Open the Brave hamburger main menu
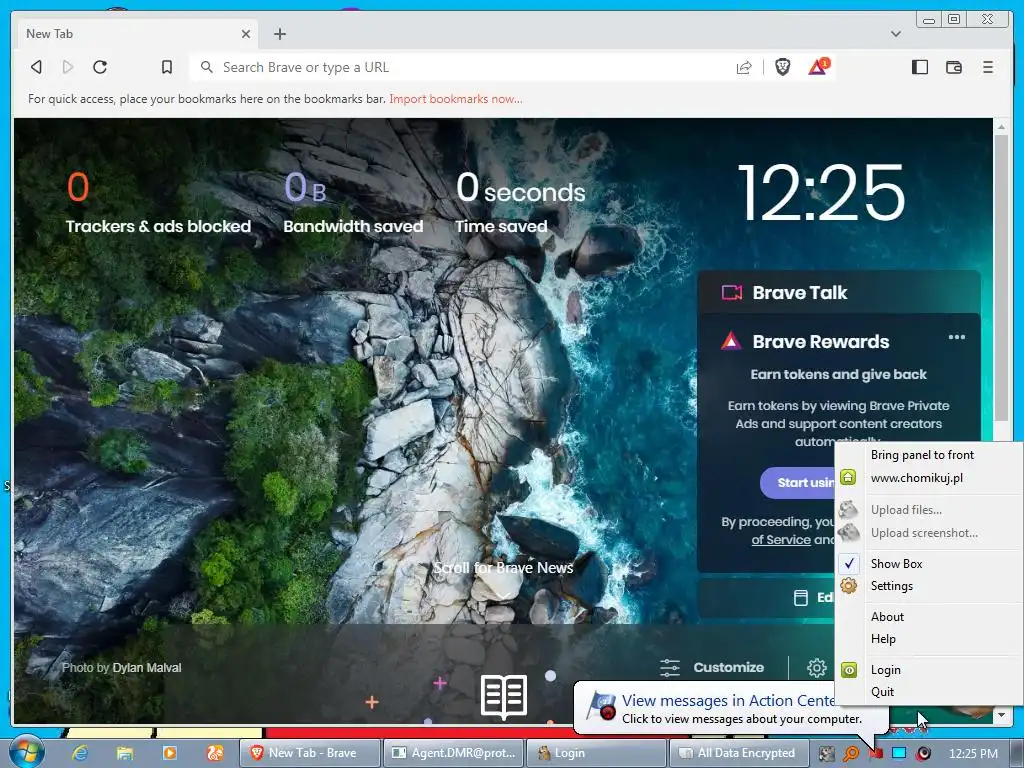 [987, 67]
